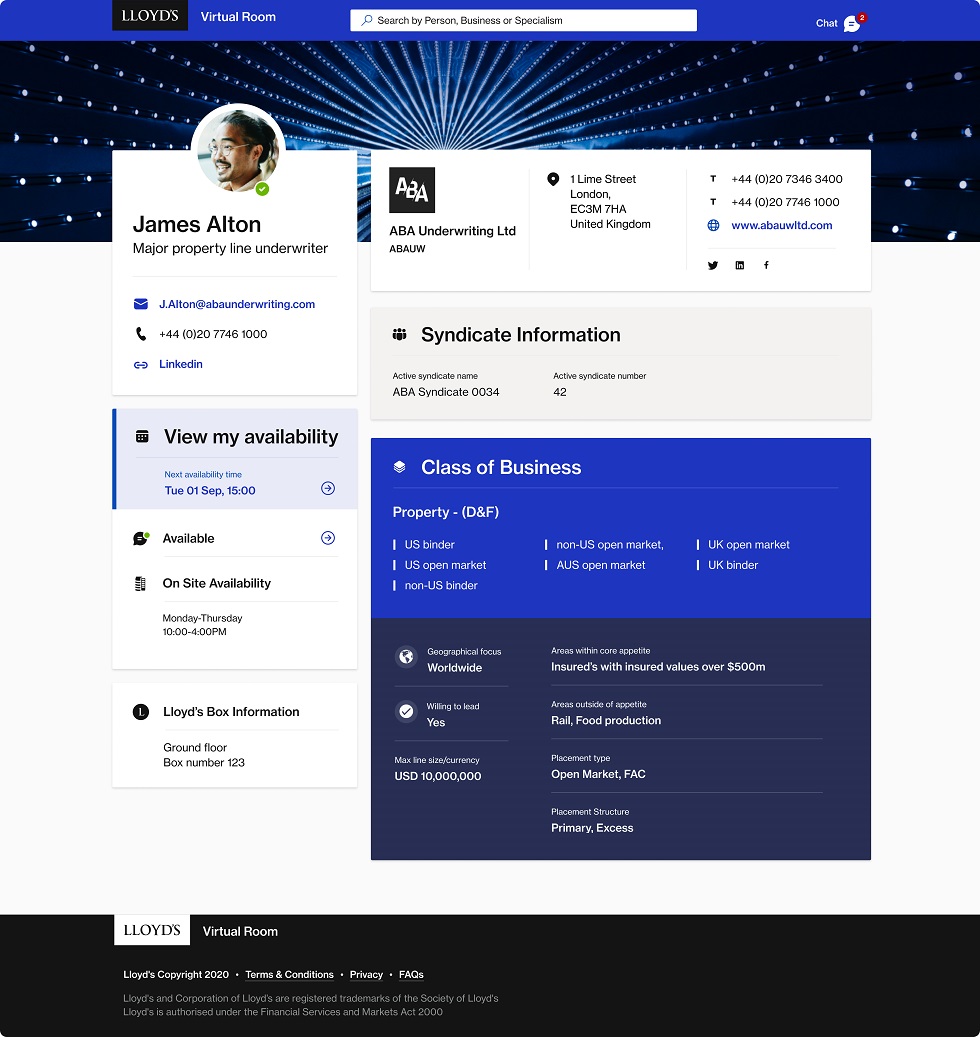Open ABA Underwriting Facebook page
The width and height of the screenshot is (980, 1037).
point(766,265)
